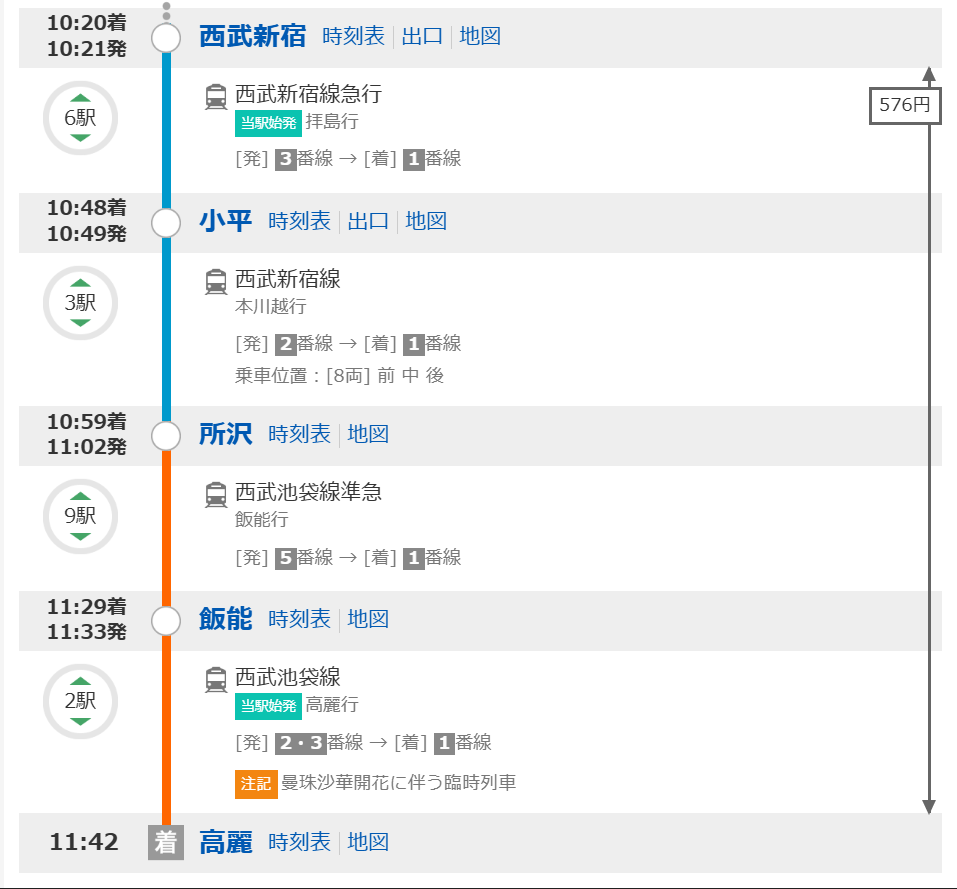Open 出口 info for 西武新宿

pyautogui.click(x=422, y=36)
